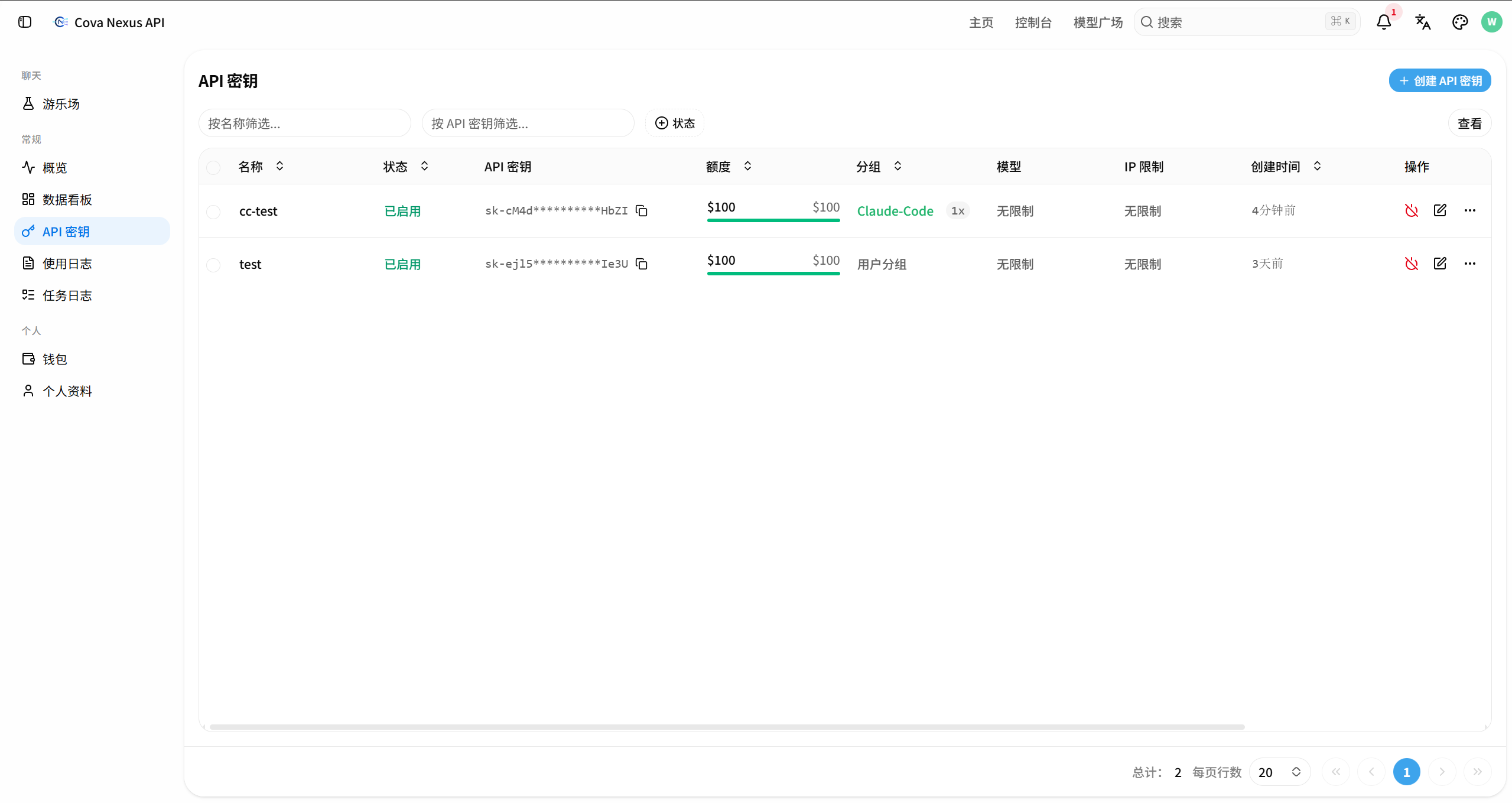Open the notifications bell
Screen dimensions: 1512x803
click(1384, 22)
